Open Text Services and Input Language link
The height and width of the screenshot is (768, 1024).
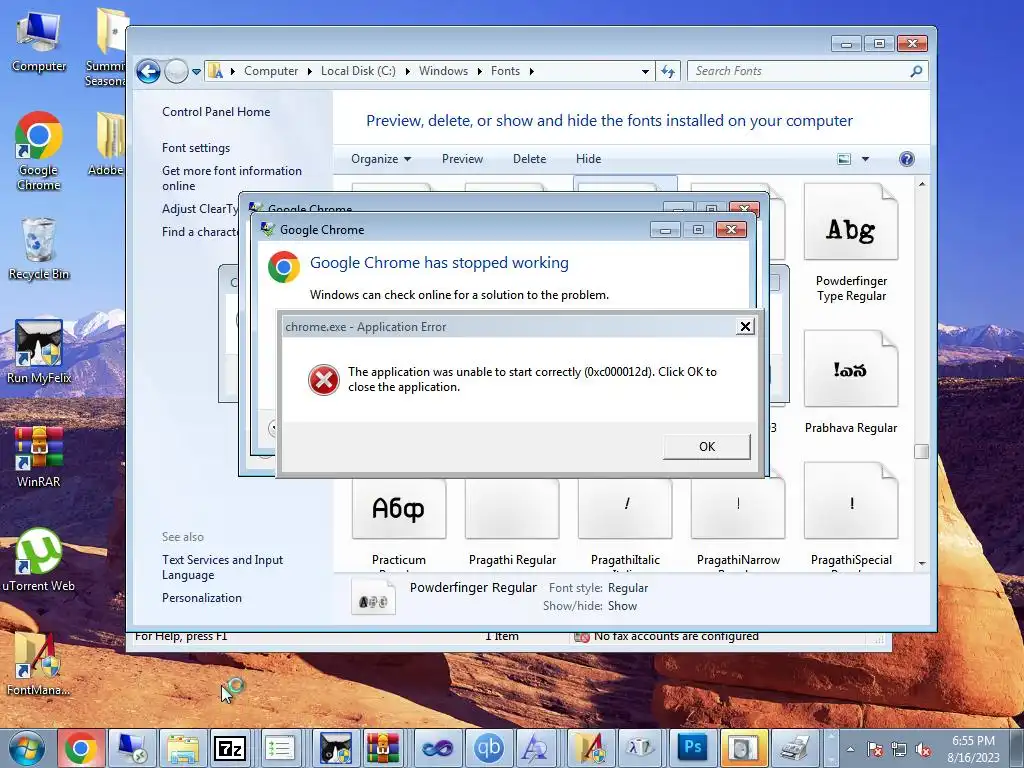point(223,567)
